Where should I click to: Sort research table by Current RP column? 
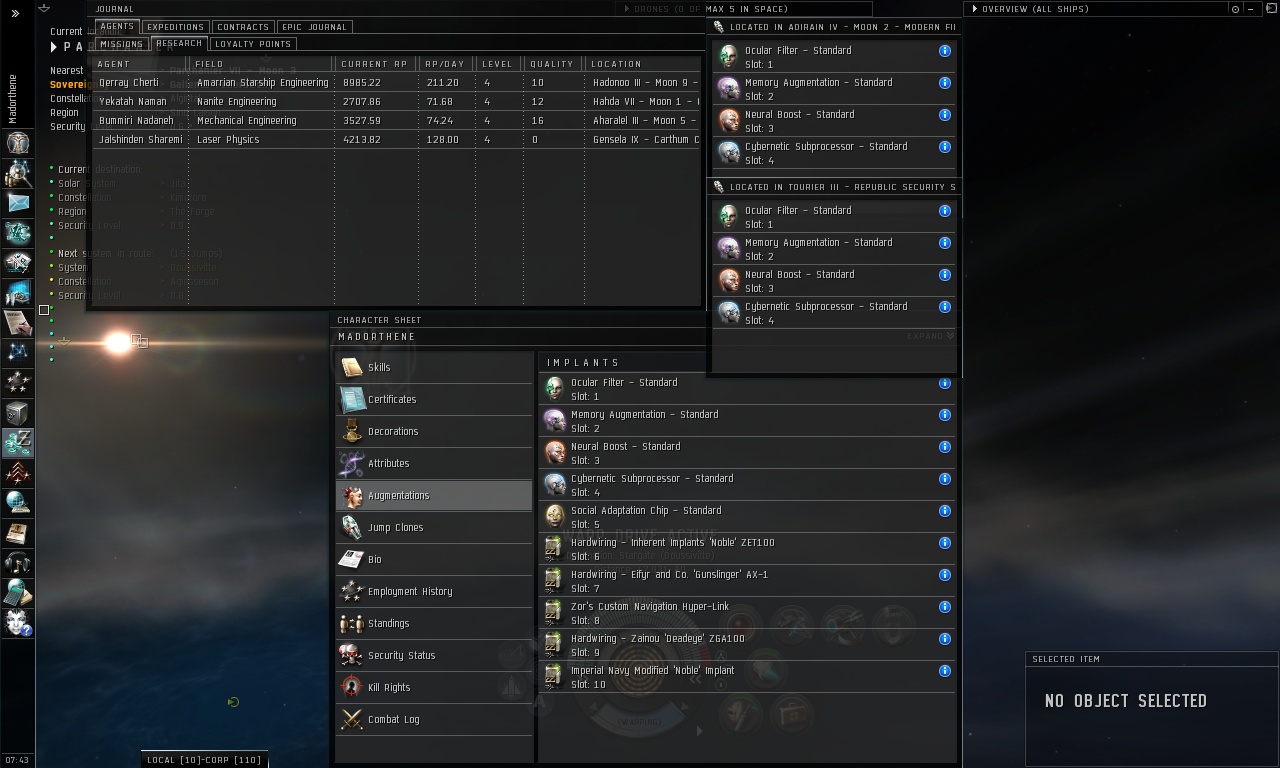click(x=376, y=64)
